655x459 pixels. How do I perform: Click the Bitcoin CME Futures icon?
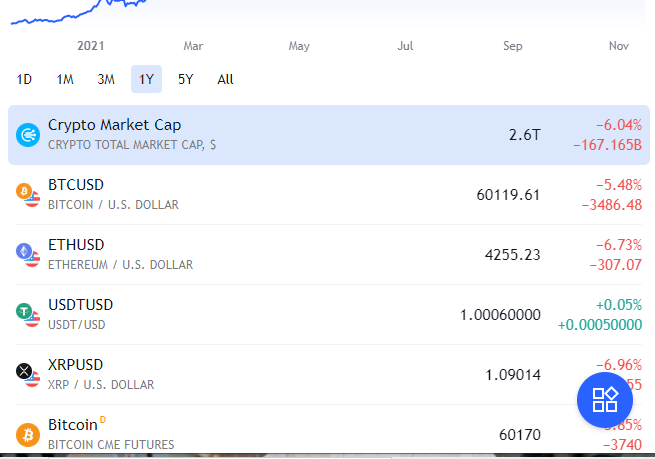tap(28, 435)
